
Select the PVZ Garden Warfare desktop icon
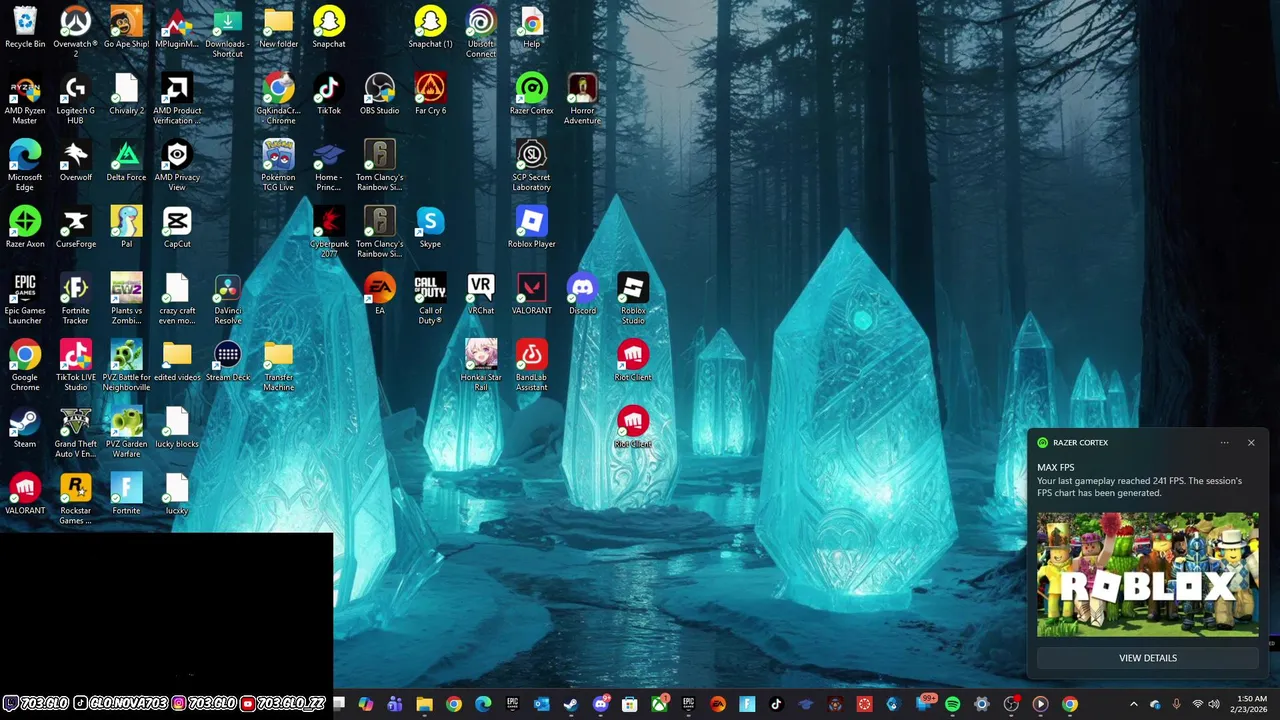126,432
